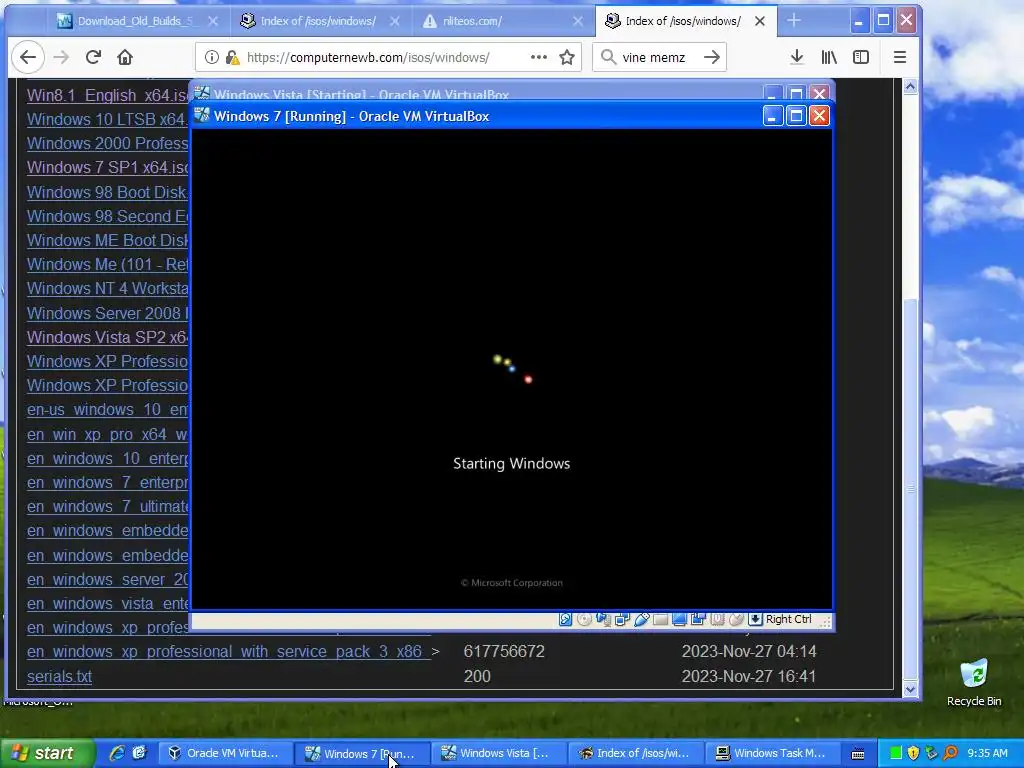Open Firefox hamburger menu
Screen dimensions: 1024x768
[x=899, y=57]
